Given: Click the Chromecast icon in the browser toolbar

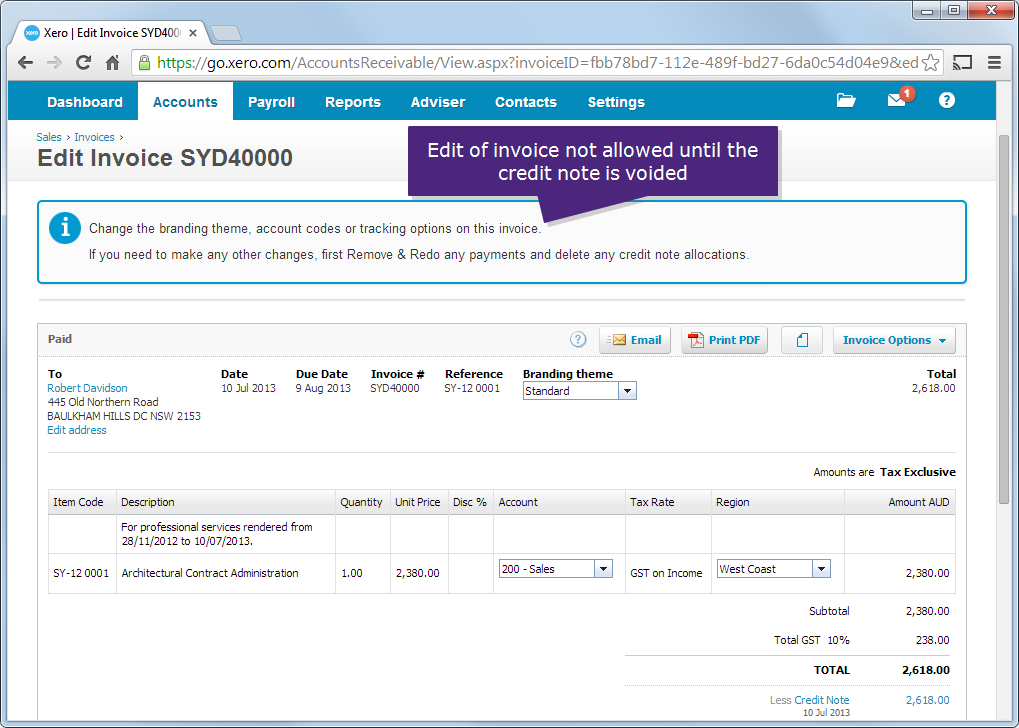Looking at the screenshot, I should [961, 61].
